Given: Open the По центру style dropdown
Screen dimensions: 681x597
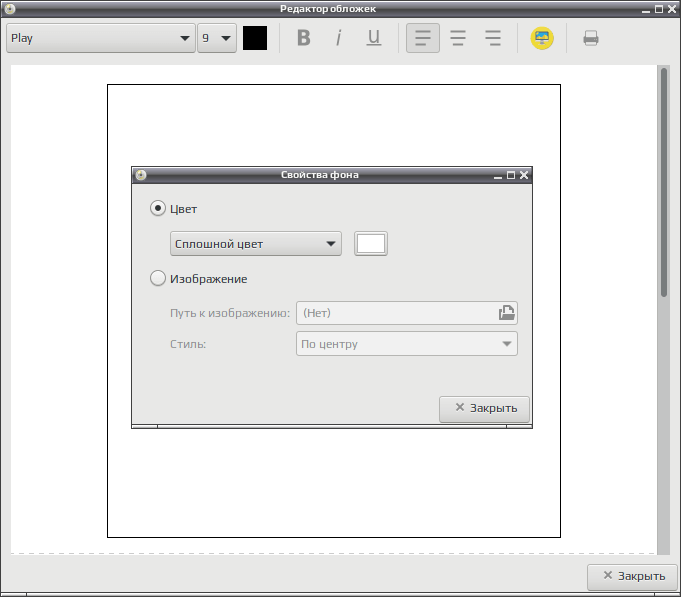Looking at the screenshot, I should pyautogui.click(x=407, y=344).
